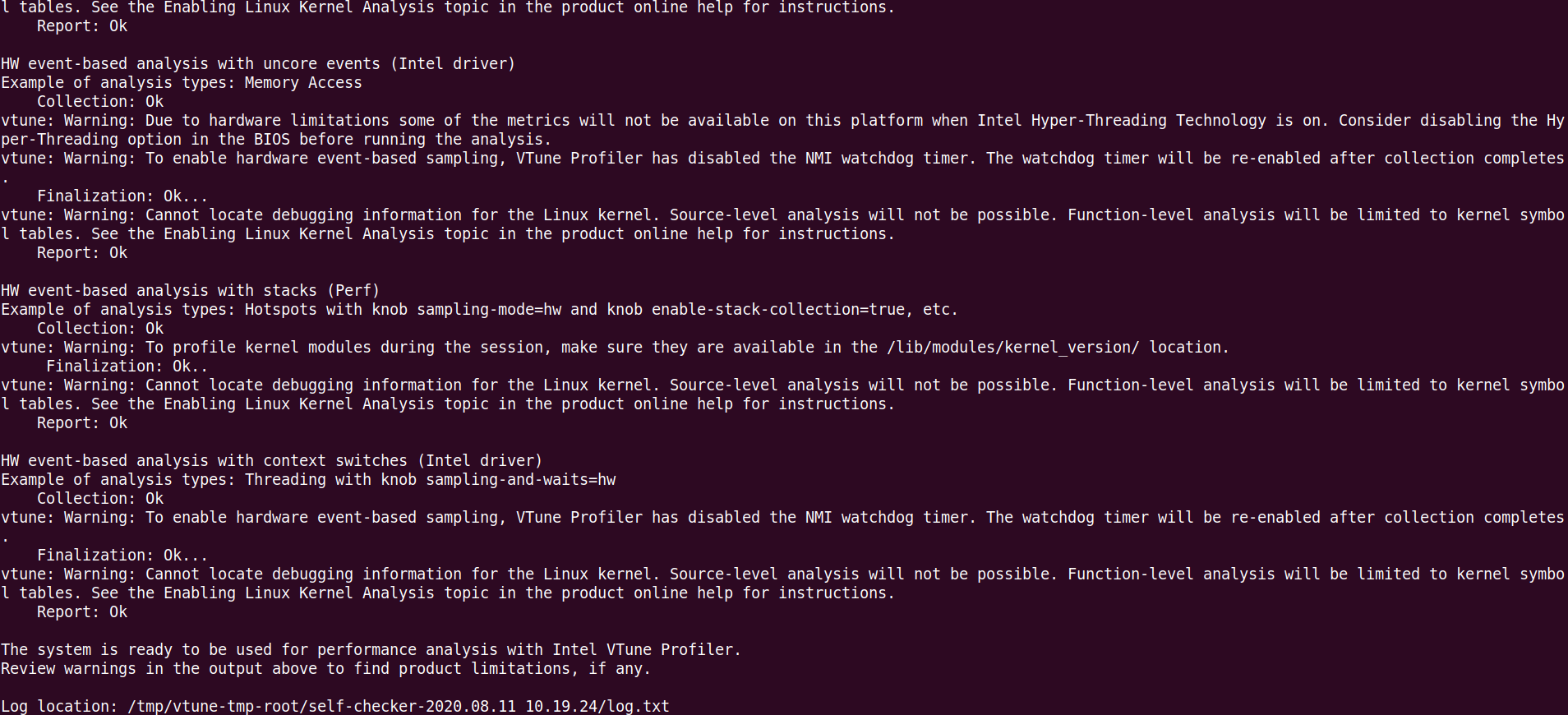Click 'enable-stack-collection=true' knob text
Viewport: 1568px width, 715px height.
pyautogui.click(x=778, y=310)
